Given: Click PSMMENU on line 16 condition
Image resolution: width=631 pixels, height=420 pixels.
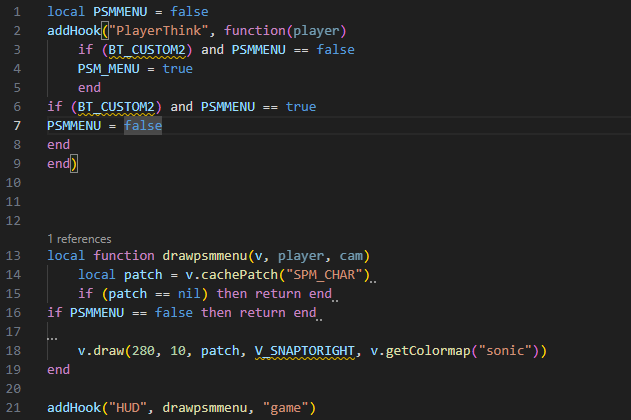Looking at the screenshot, I should [x=97, y=313].
